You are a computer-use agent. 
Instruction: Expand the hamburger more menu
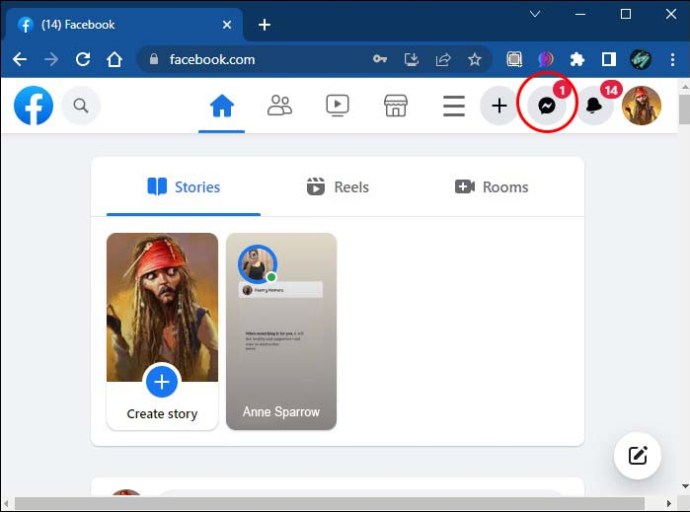pos(454,105)
